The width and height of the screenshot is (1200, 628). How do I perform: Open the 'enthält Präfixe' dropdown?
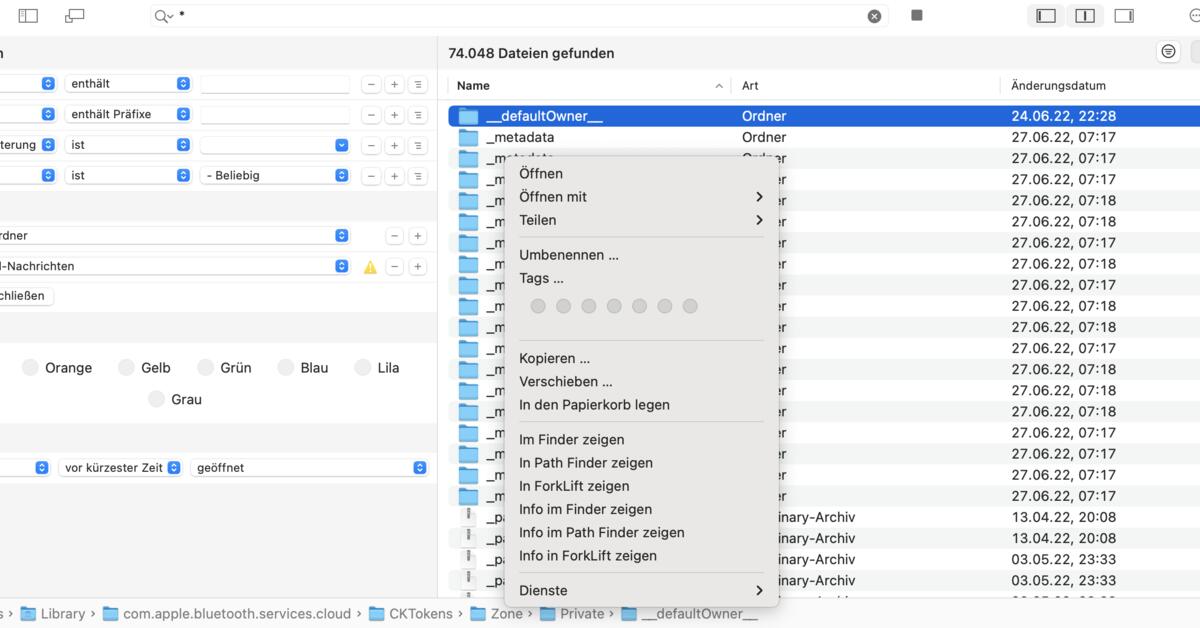[x=128, y=114]
